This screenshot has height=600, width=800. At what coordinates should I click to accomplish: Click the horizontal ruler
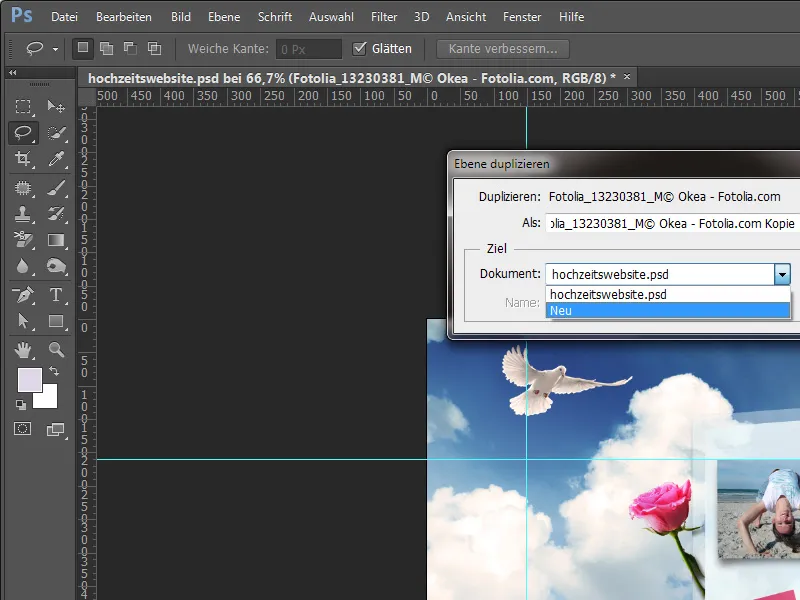pos(448,96)
